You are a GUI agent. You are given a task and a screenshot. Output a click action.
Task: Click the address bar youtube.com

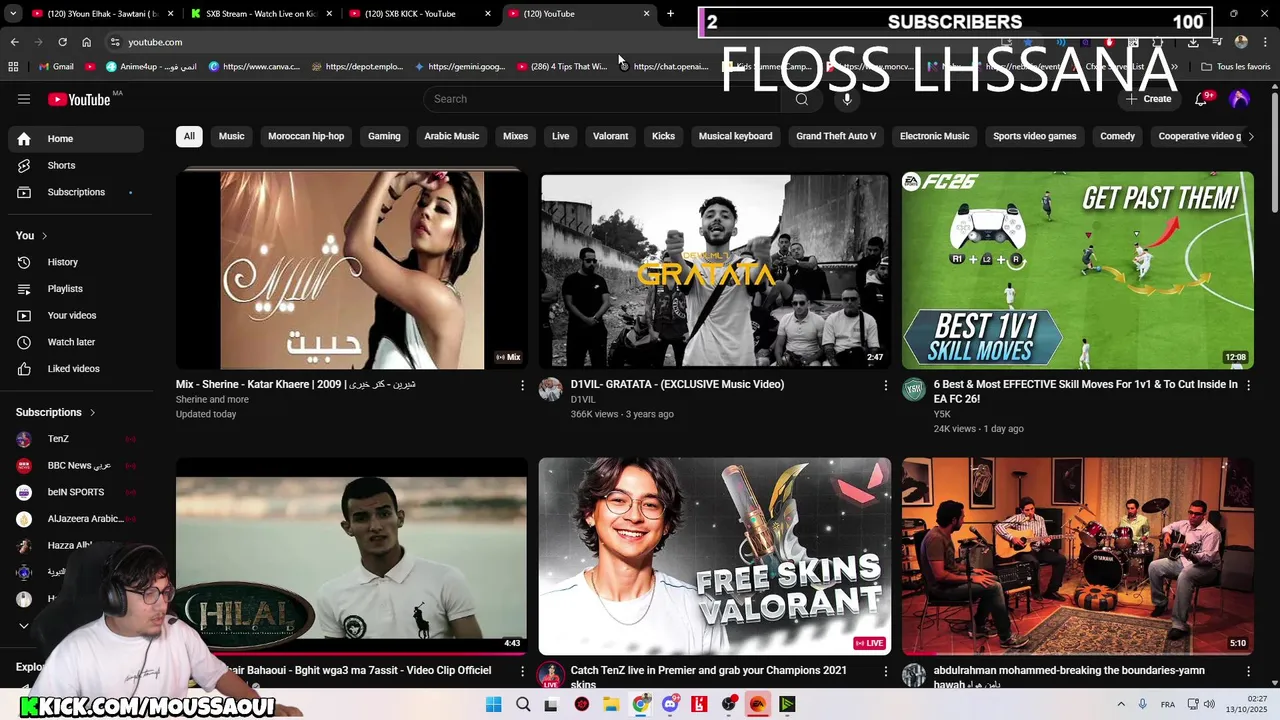155,42
